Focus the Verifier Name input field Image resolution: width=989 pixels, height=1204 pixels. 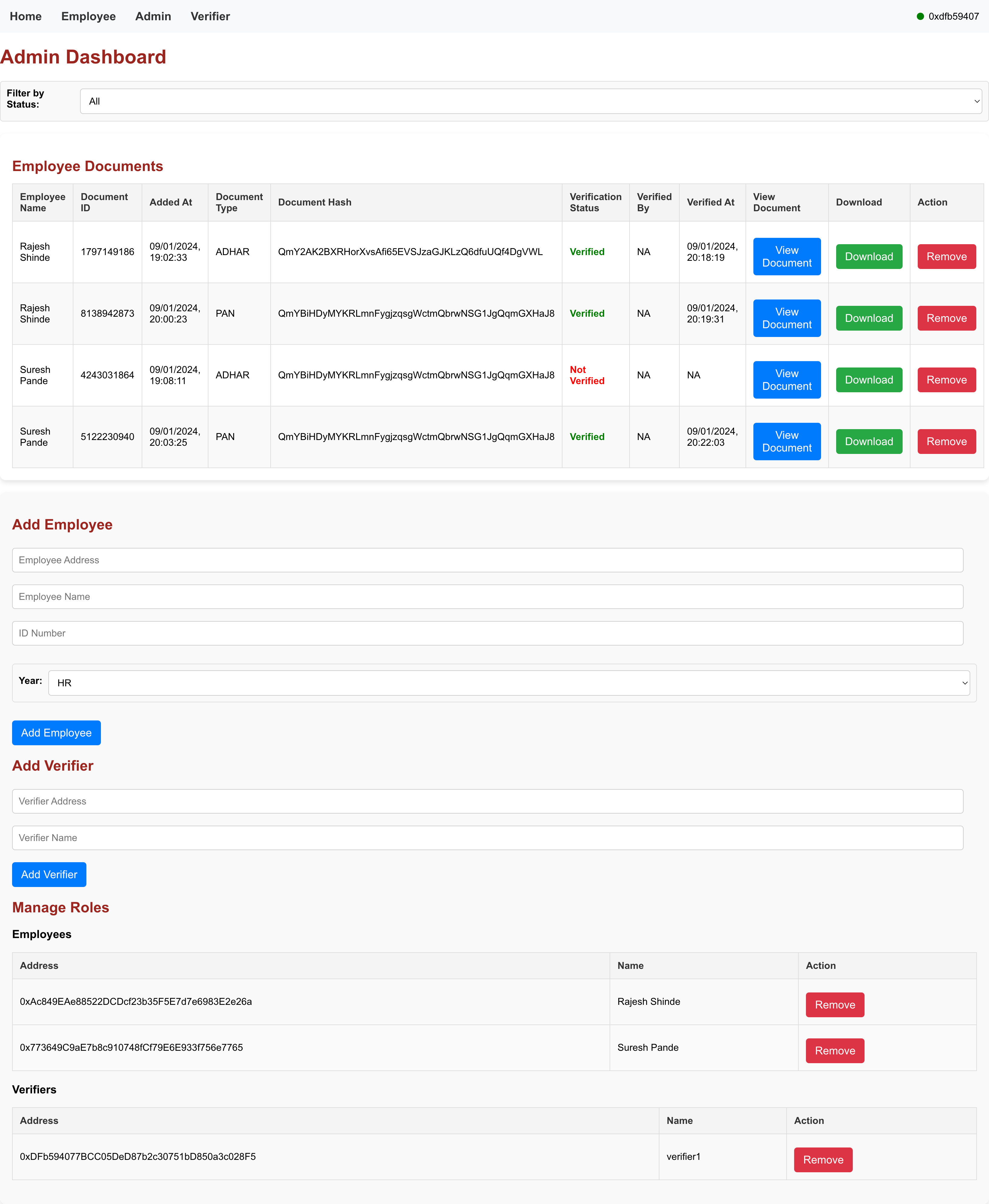(x=487, y=838)
